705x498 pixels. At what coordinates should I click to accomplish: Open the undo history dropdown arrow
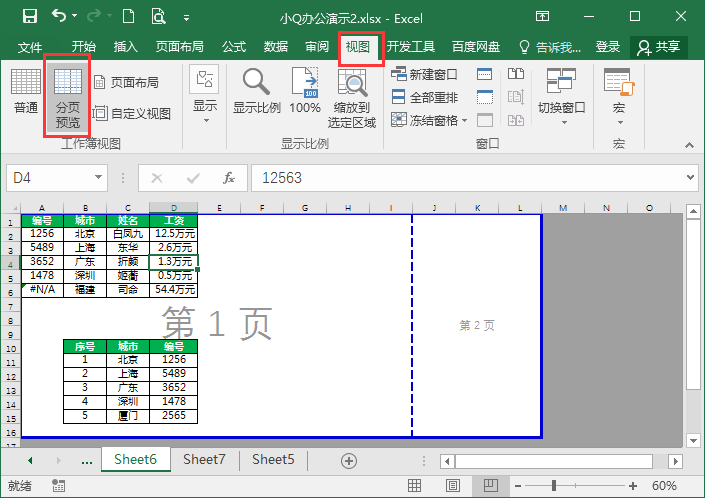coord(75,16)
